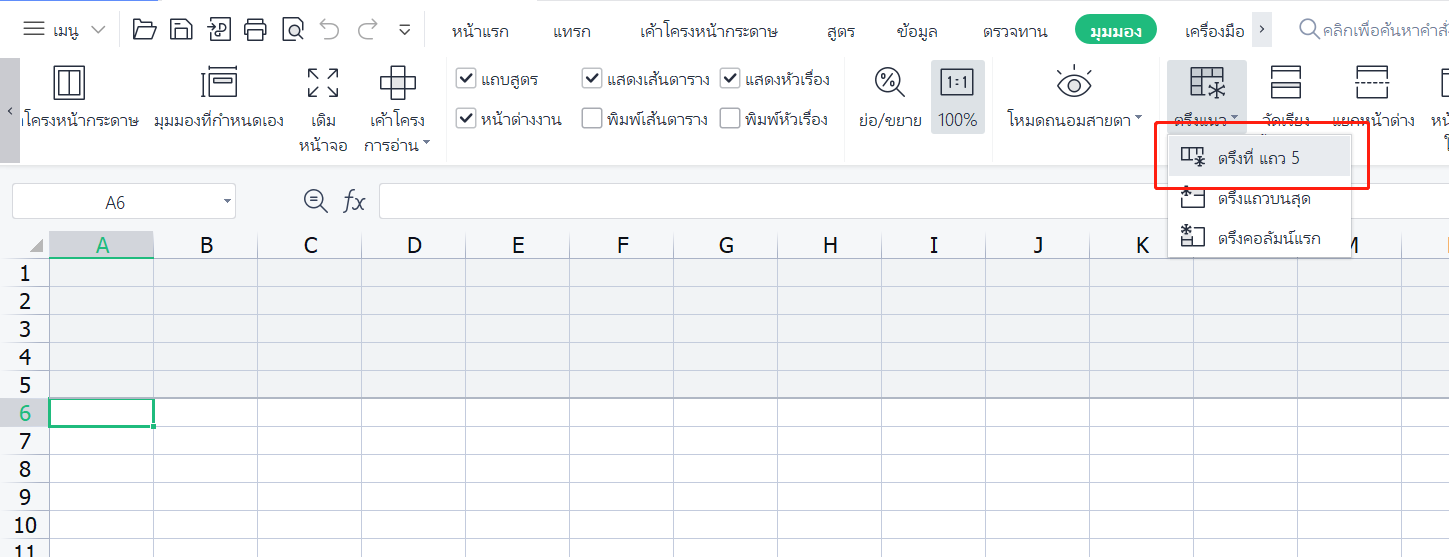
Task: Click the export to PDF icon
Action: tap(218, 29)
